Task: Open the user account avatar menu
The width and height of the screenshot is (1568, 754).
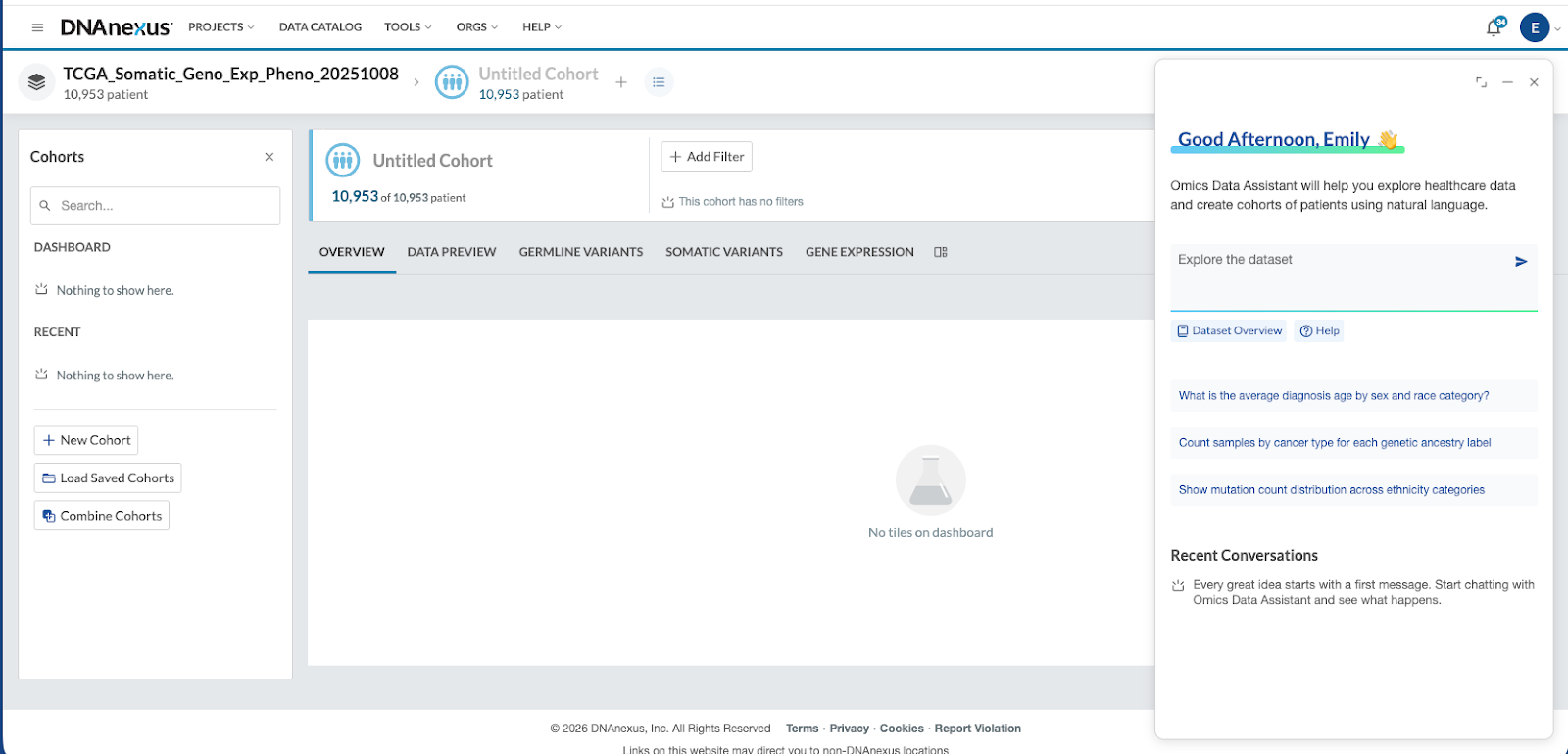Action: pos(1535,27)
